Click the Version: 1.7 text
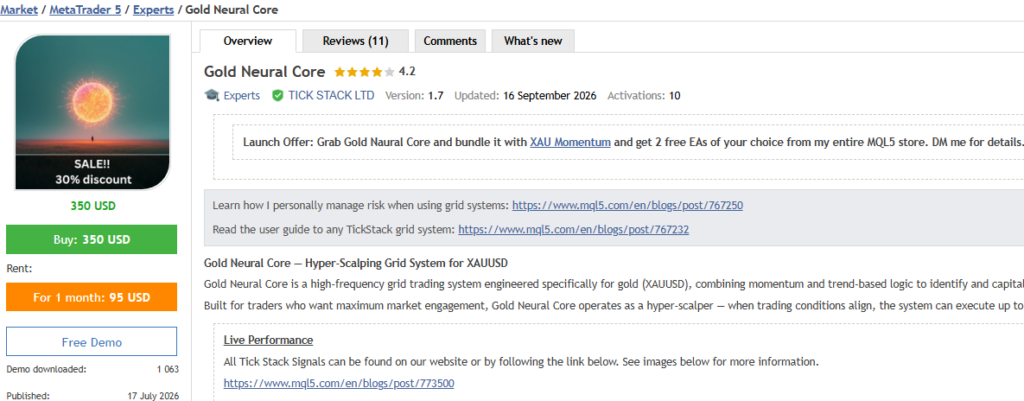The width and height of the screenshot is (1024, 401). point(414,95)
